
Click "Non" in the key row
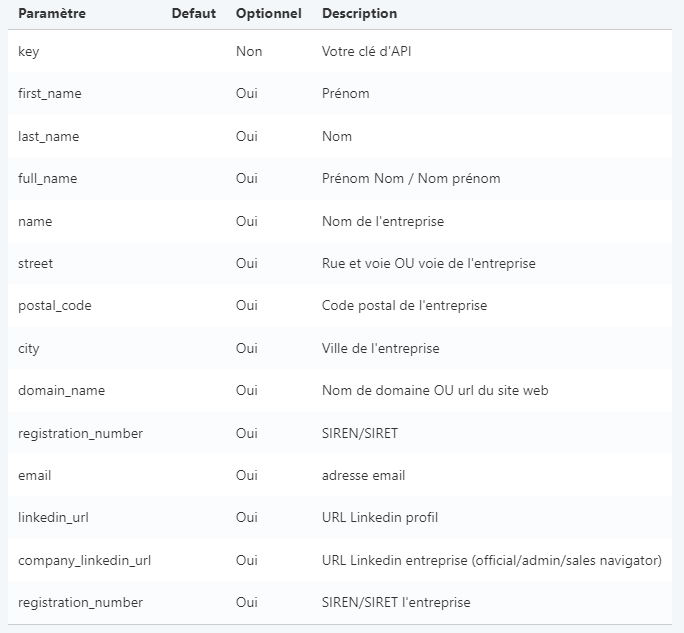pos(249,51)
